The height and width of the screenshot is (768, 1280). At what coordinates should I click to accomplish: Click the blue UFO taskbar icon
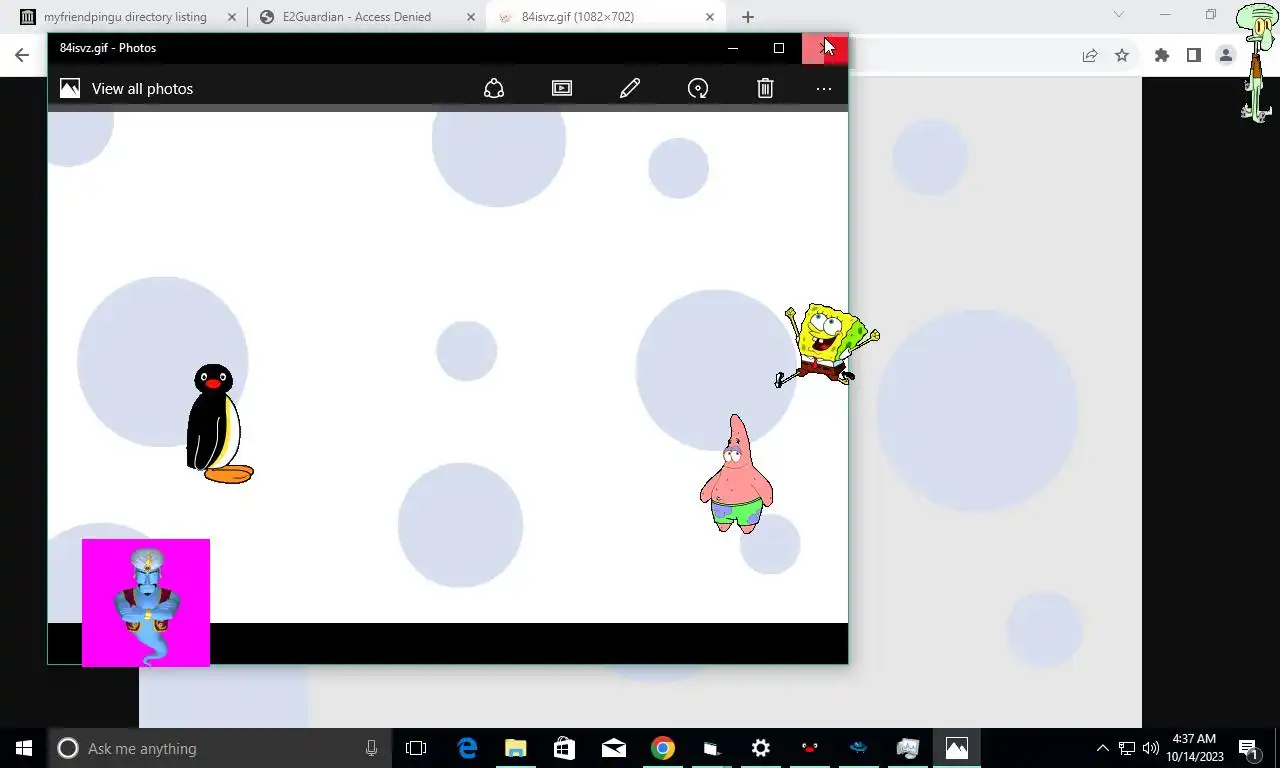coord(859,748)
